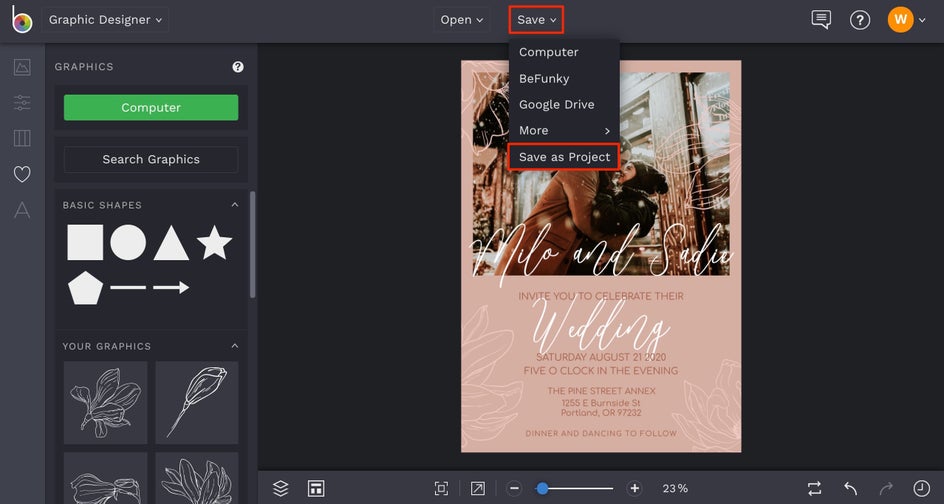The width and height of the screenshot is (944, 504).
Task: Select the Milo and Sadie script text
Action: tap(602, 254)
